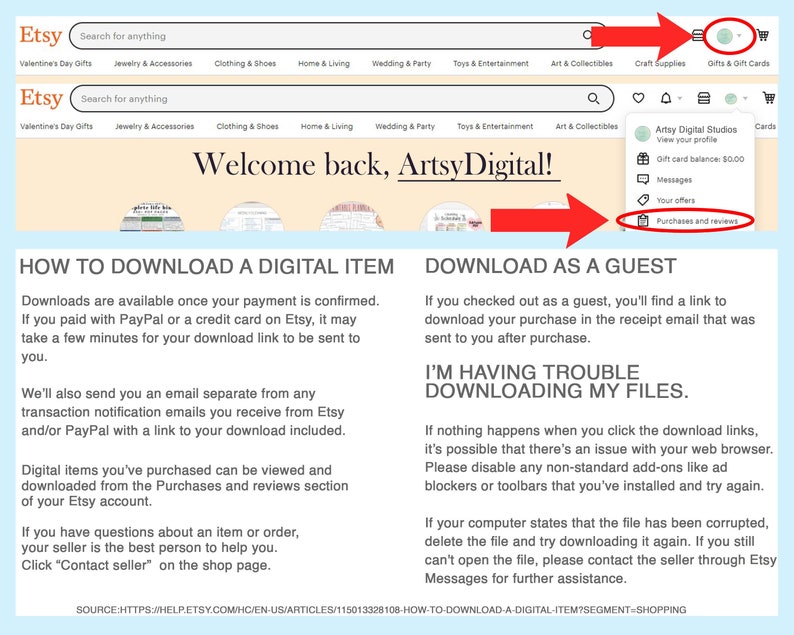Open Art & Collectibles in the second navigation bar

(x=587, y=126)
